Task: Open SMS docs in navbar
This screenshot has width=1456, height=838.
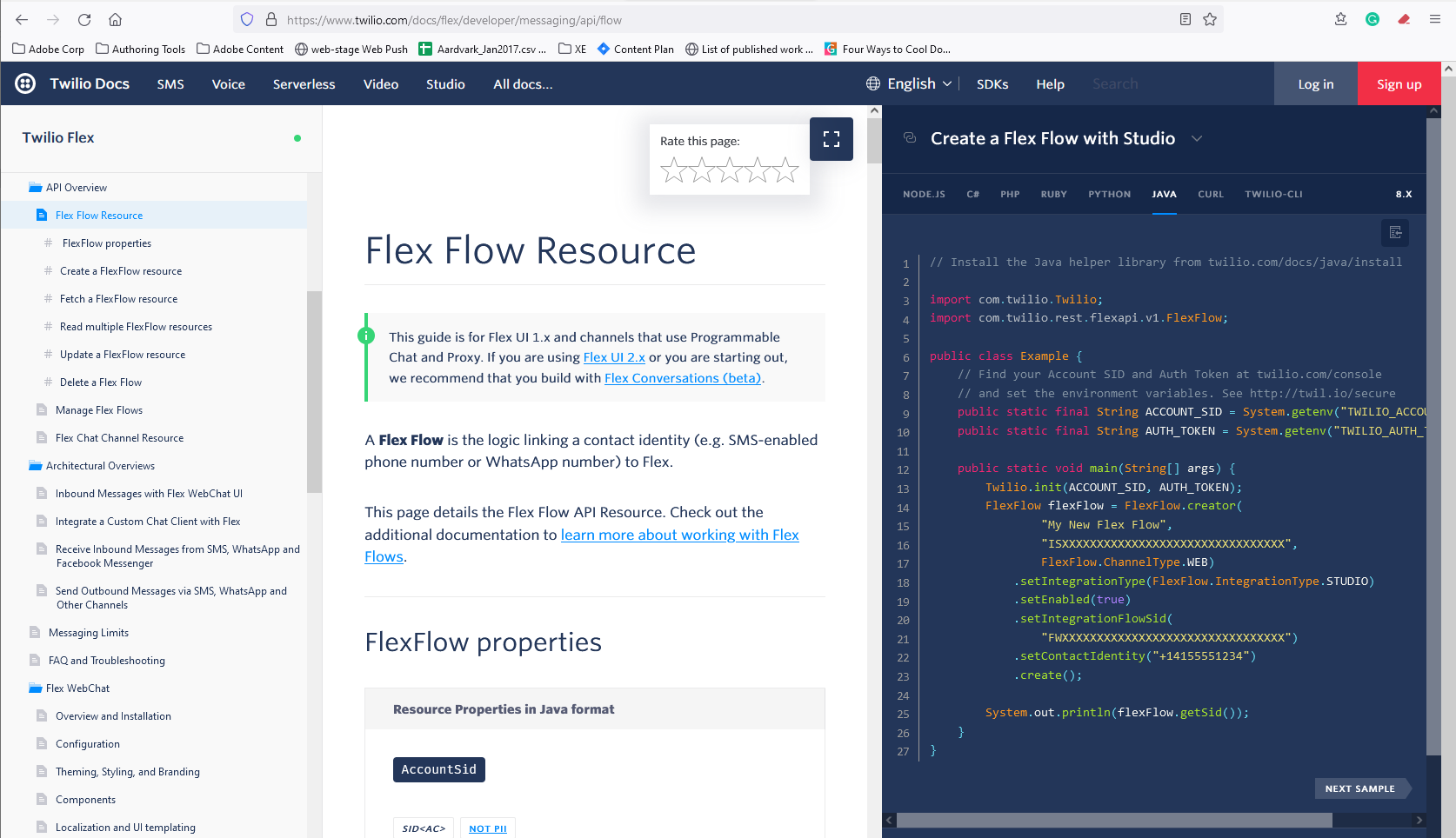Action: (170, 83)
